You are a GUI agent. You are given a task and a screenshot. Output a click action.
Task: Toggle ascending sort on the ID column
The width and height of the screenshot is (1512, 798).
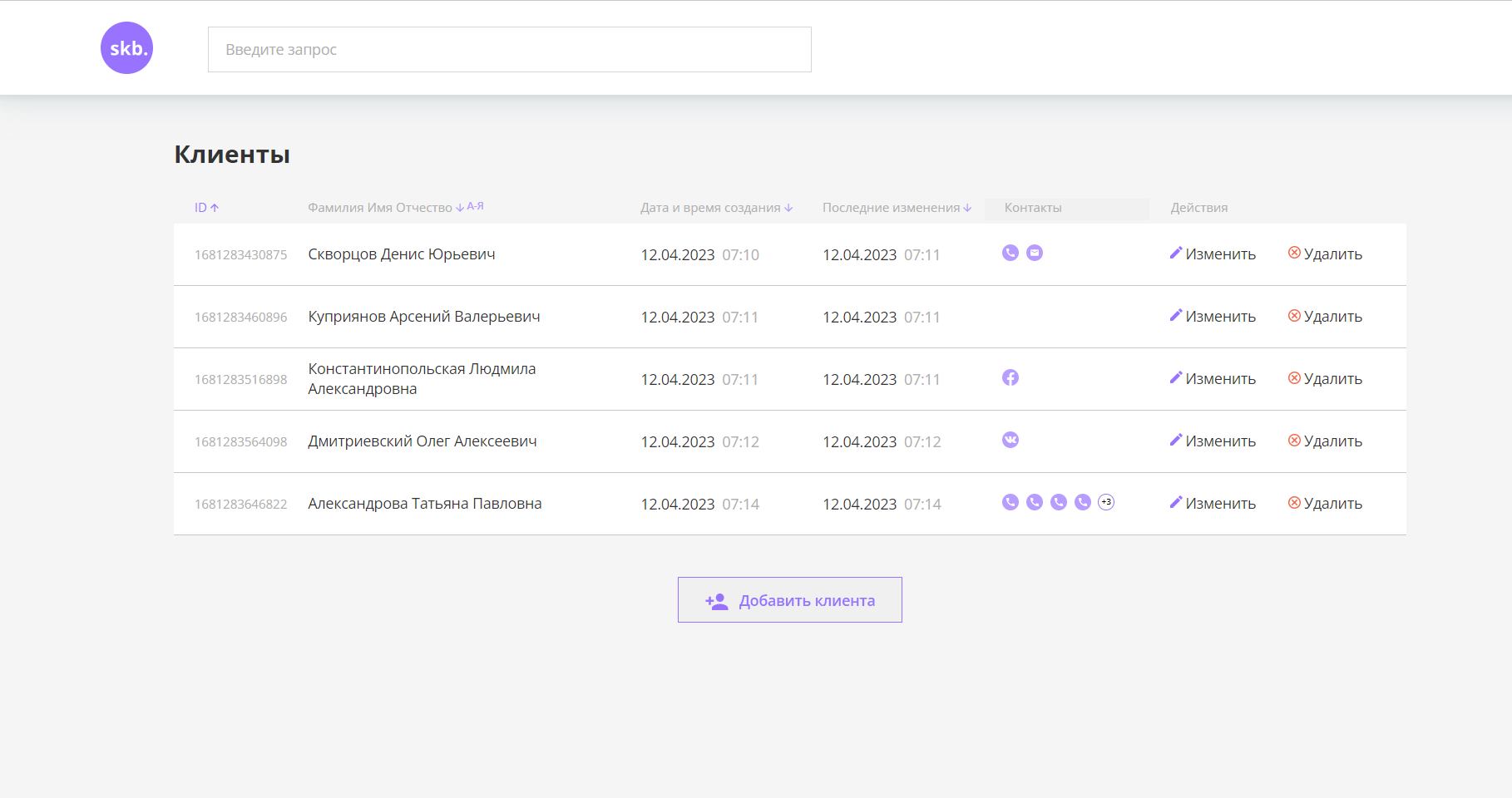[x=206, y=207]
